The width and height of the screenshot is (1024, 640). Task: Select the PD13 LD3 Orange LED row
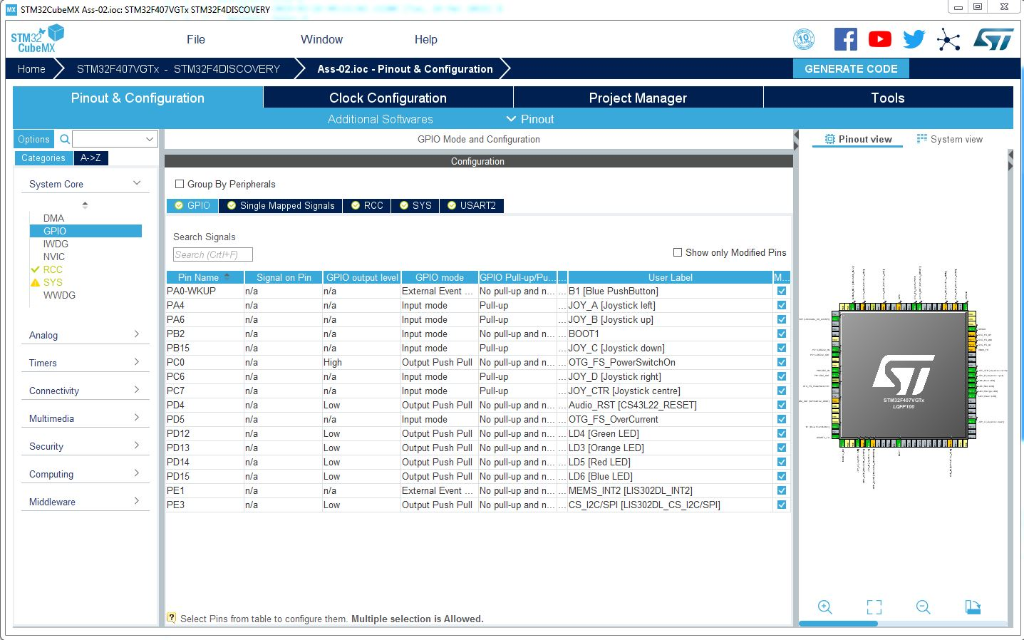point(477,448)
